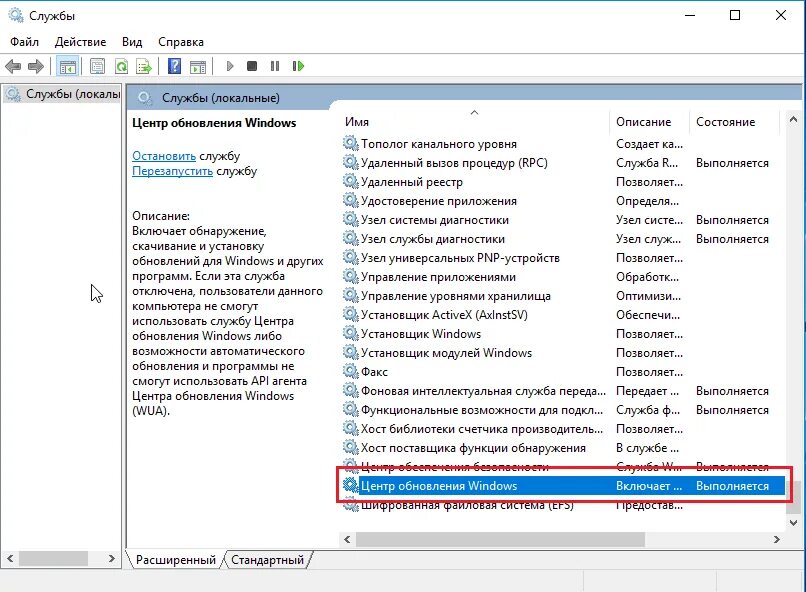Open the Действие menu

pyautogui.click(x=80, y=42)
